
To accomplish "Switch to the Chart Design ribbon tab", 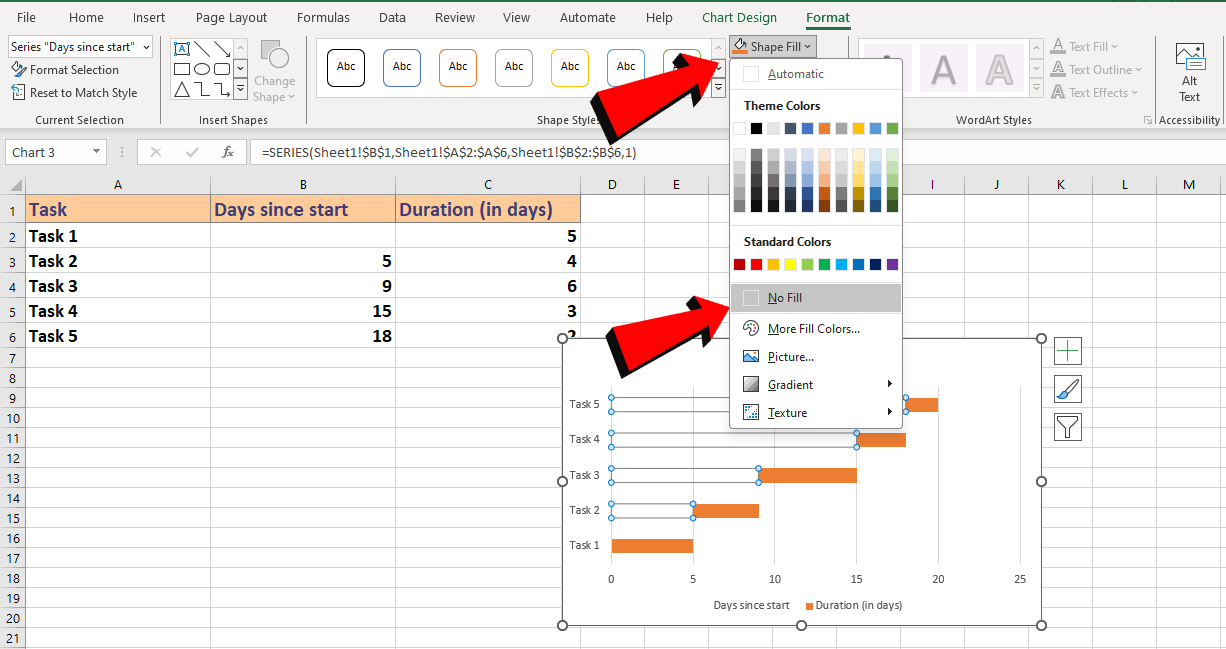I will pyautogui.click(x=738, y=17).
